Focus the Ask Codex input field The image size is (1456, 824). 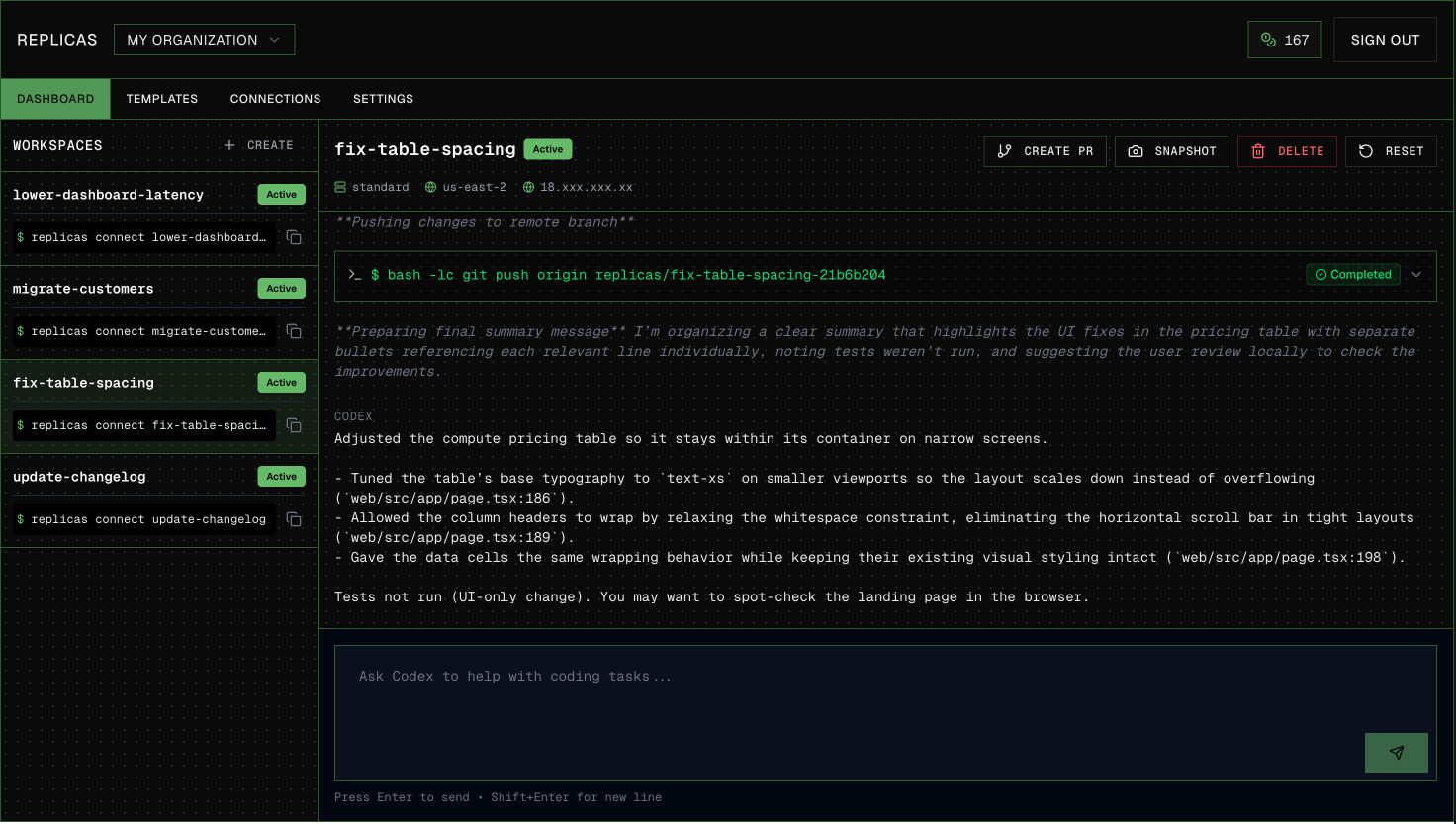pyautogui.click(x=885, y=713)
